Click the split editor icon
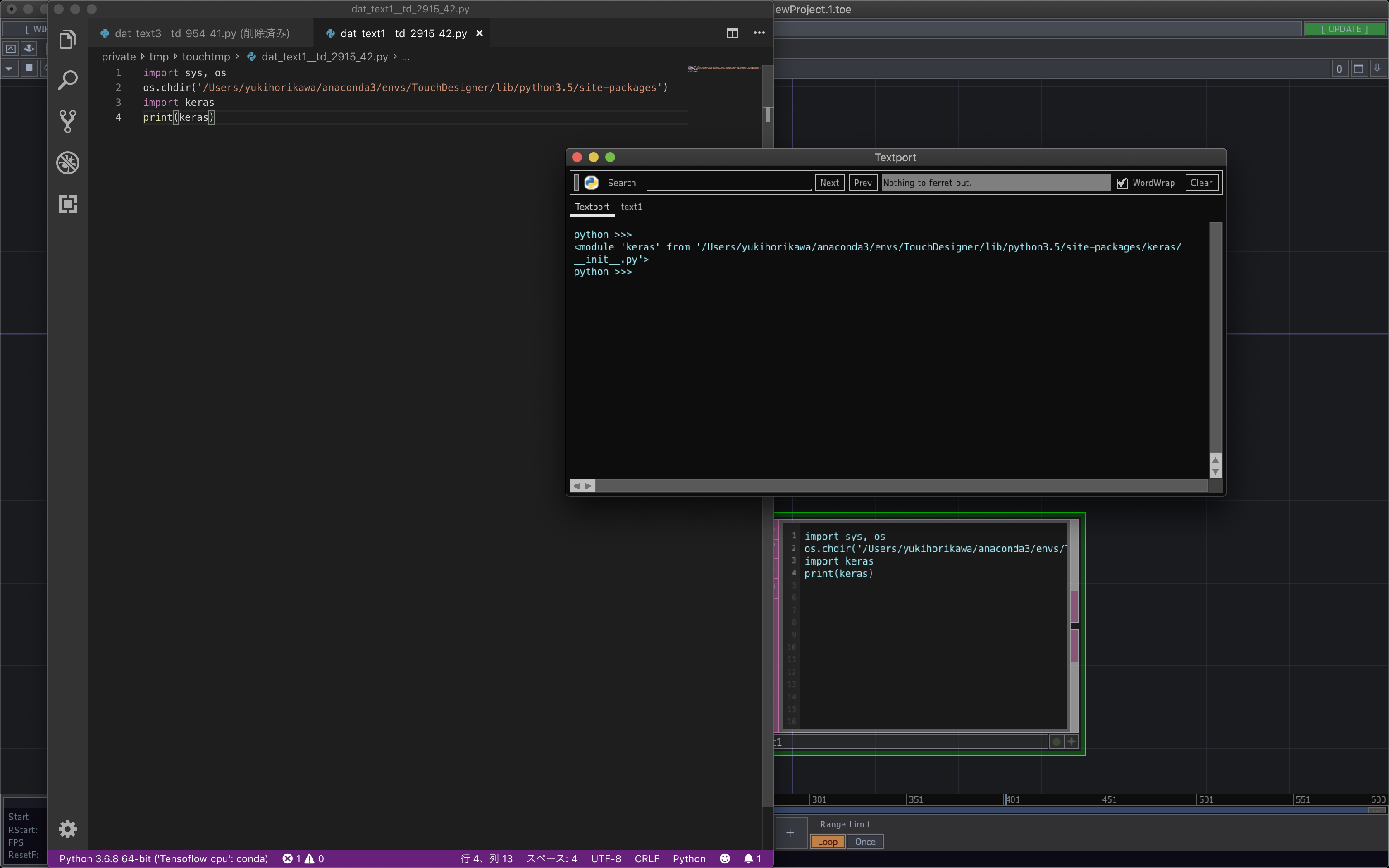The width and height of the screenshot is (1389, 868). click(732, 33)
